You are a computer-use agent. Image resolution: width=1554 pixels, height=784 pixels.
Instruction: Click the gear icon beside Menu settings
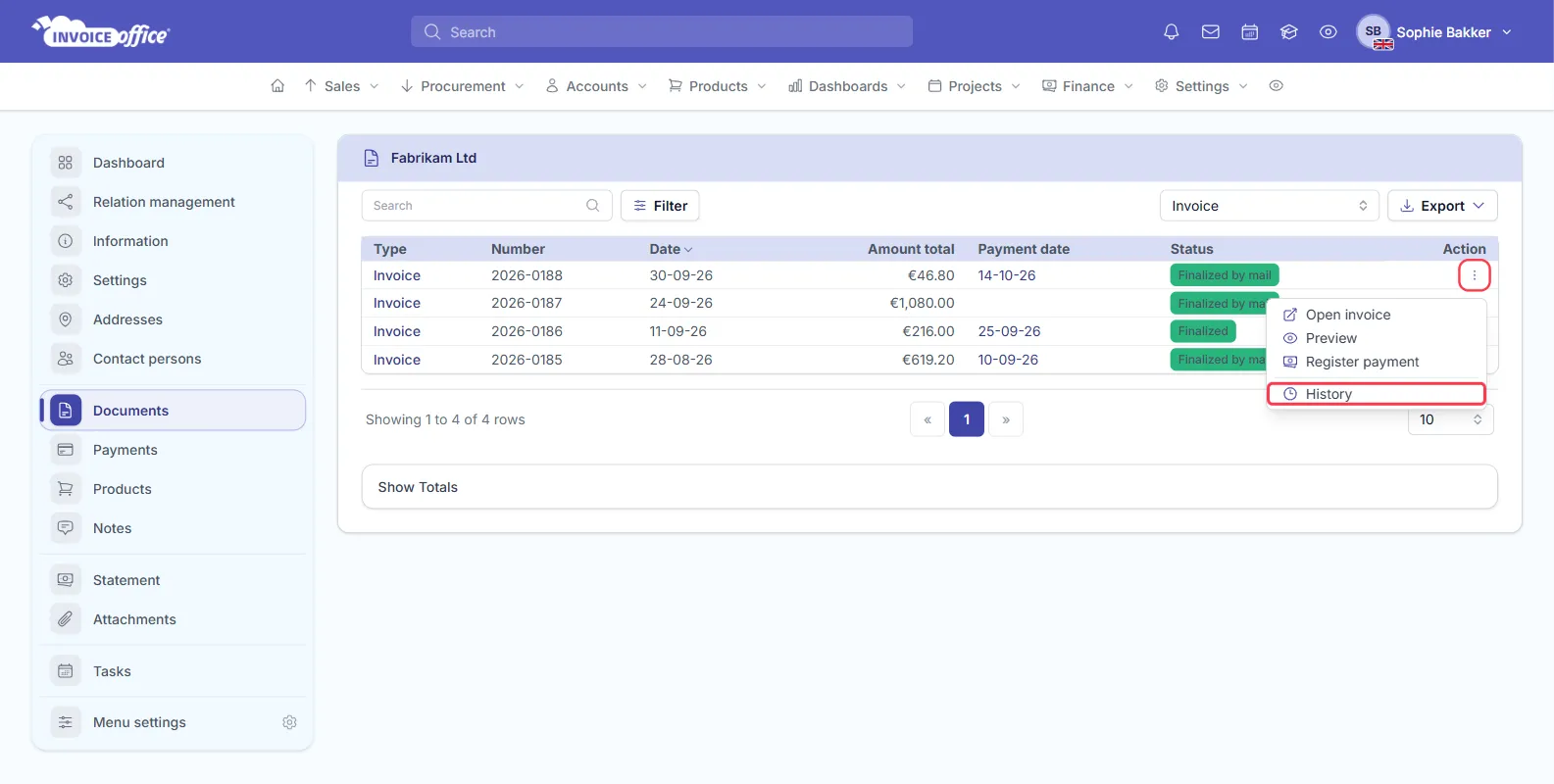(289, 722)
